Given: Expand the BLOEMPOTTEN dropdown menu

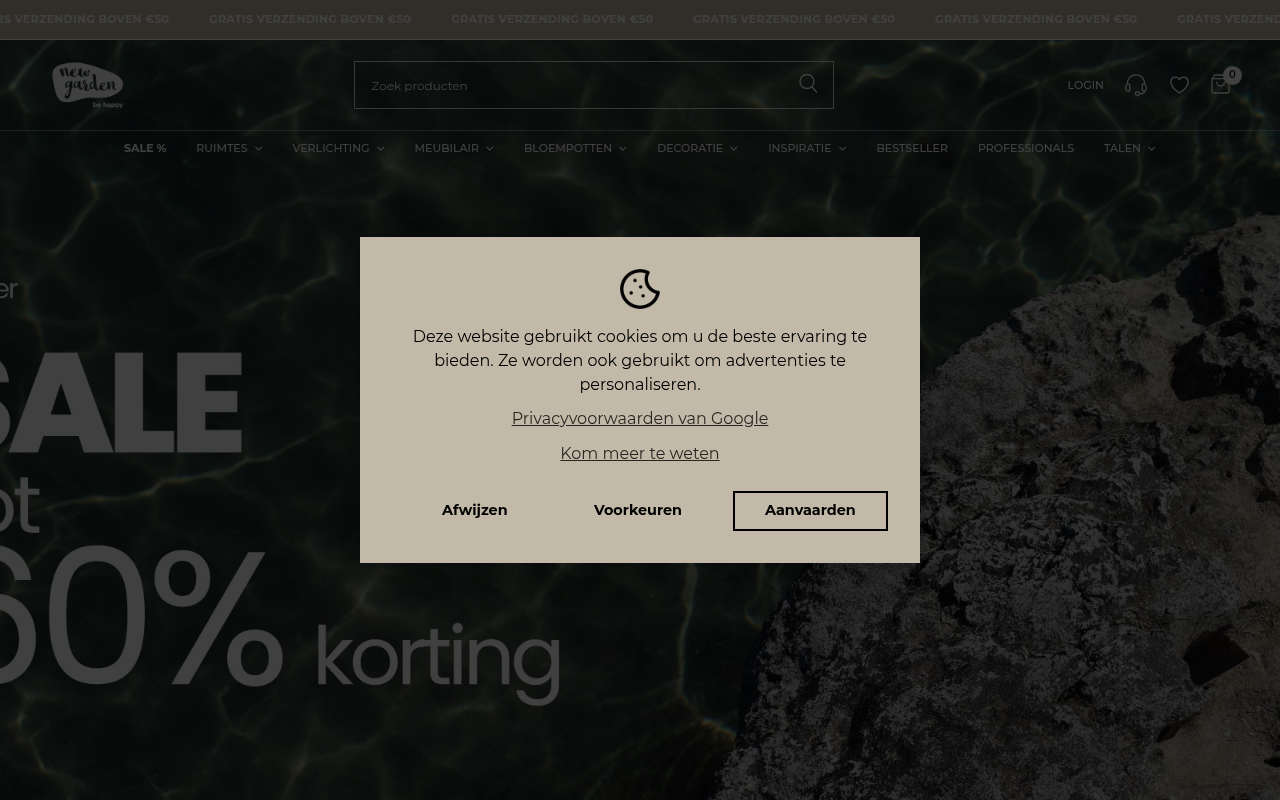Looking at the screenshot, I should tap(575, 148).
